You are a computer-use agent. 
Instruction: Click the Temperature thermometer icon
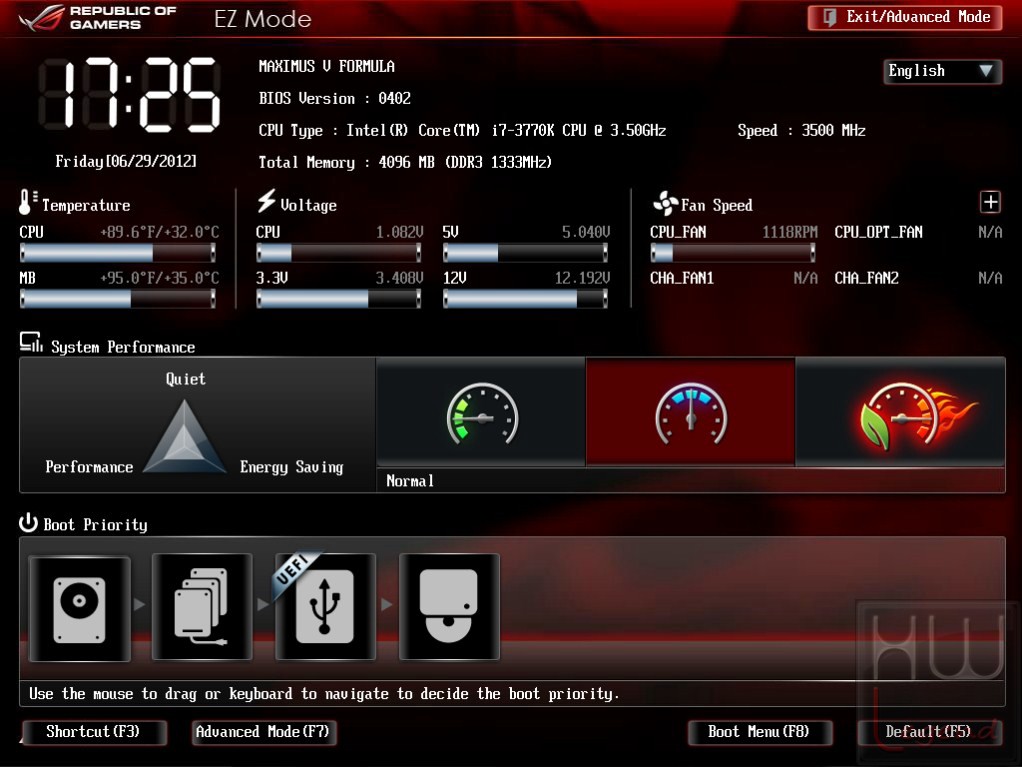coord(27,203)
